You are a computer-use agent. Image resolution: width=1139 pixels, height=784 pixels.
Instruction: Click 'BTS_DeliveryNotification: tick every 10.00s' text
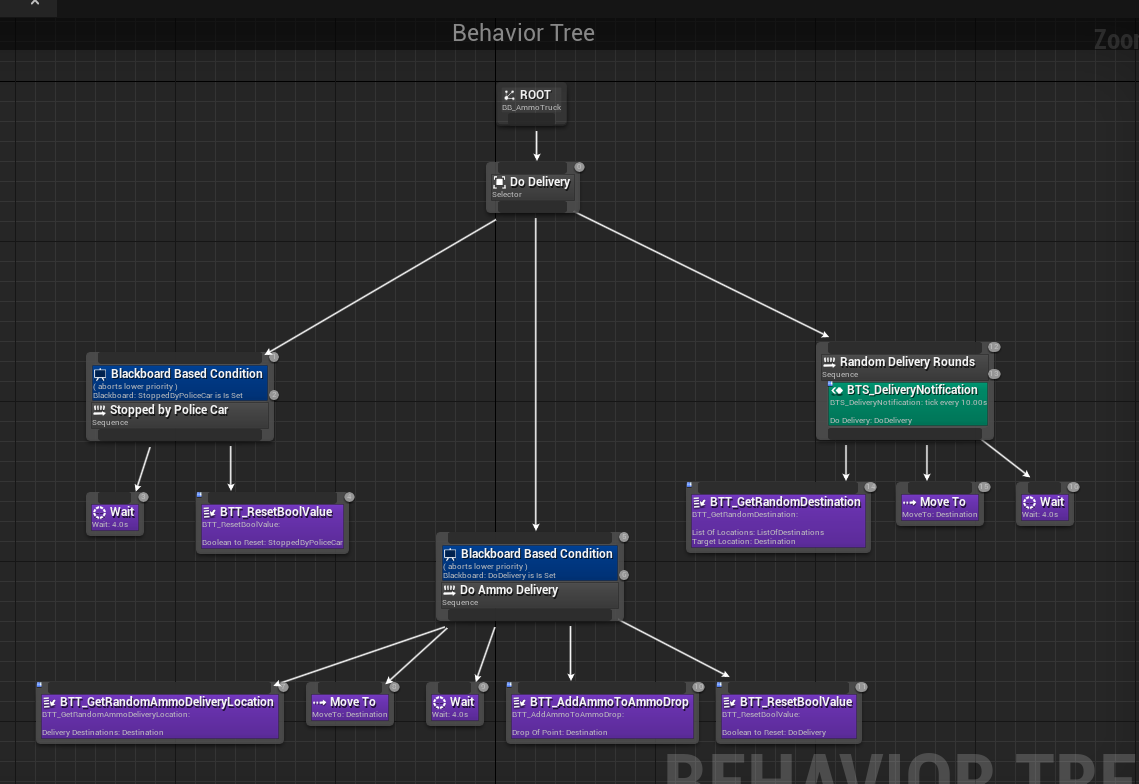point(909,403)
